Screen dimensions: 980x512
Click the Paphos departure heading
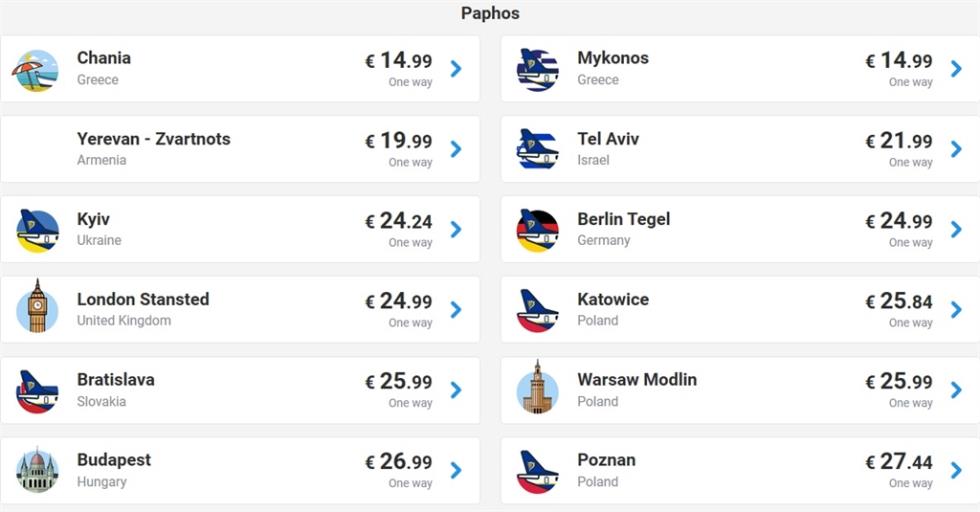(x=490, y=13)
